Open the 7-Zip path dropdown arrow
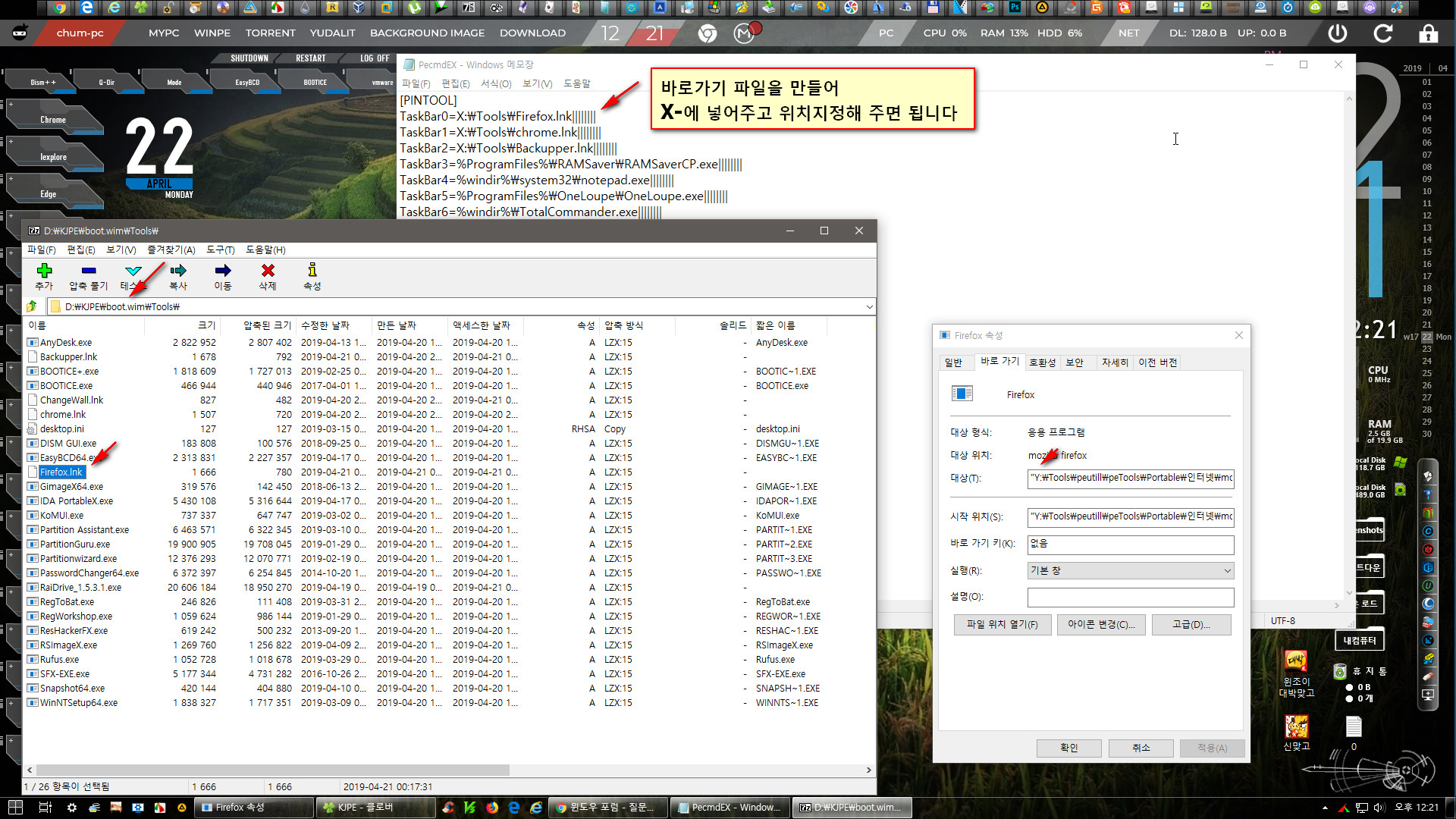 (x=869, y=306)
